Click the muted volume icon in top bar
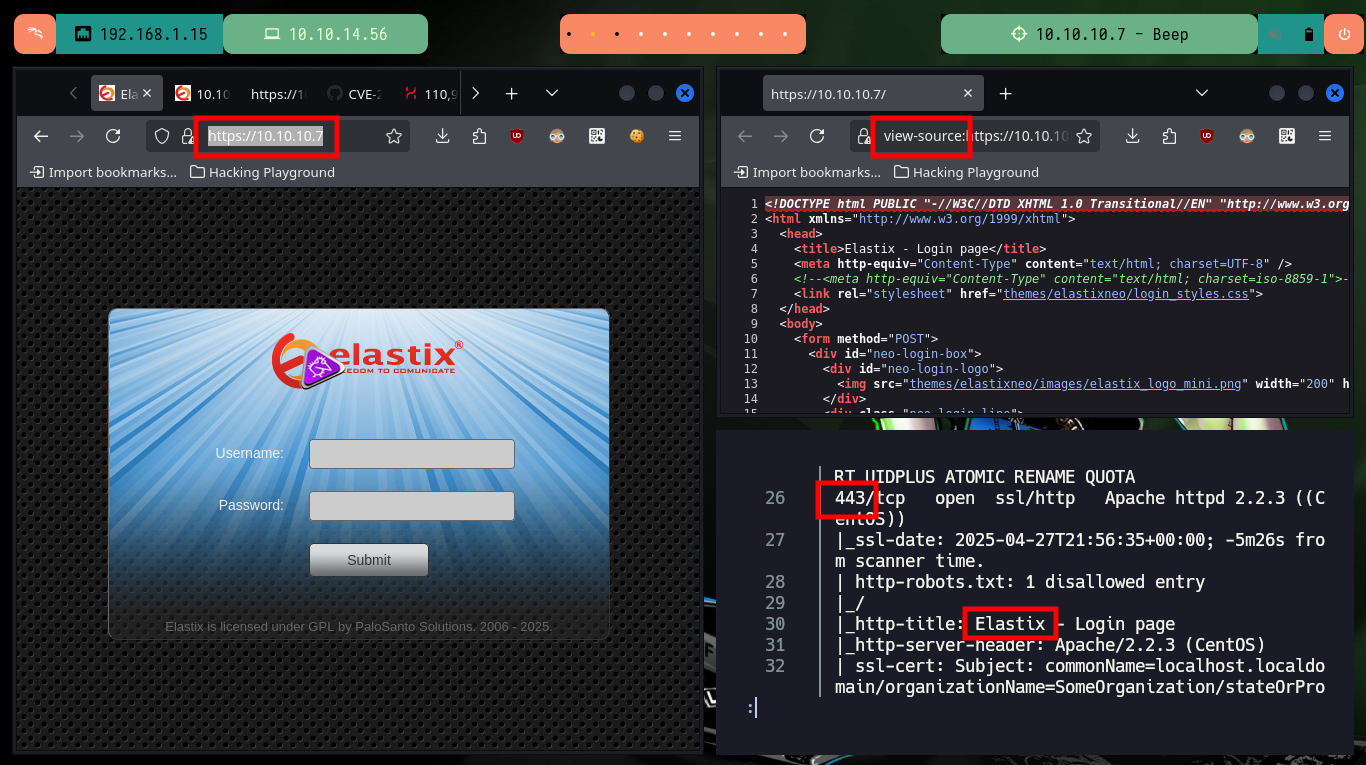This screenshot has height=765, width=1366. point(1276,34)
